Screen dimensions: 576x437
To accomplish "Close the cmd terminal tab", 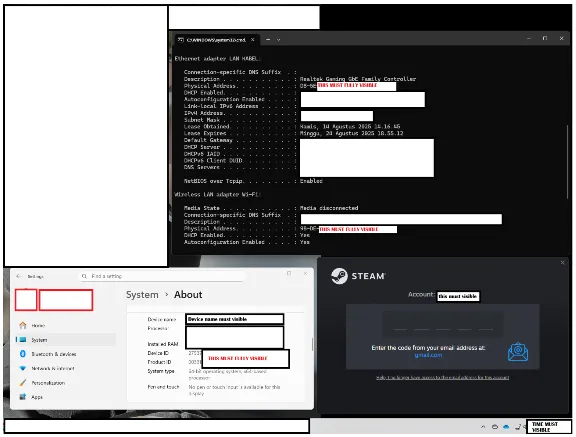I will 253,40.
